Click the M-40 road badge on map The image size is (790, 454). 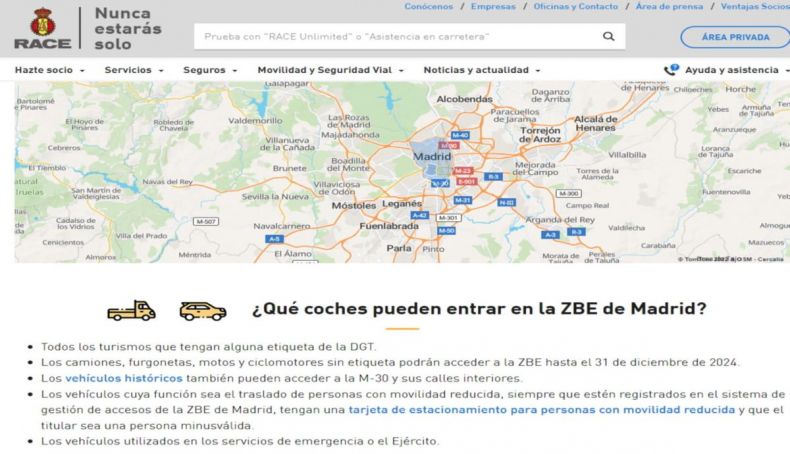pyautogui.click(x=460, y=135)
